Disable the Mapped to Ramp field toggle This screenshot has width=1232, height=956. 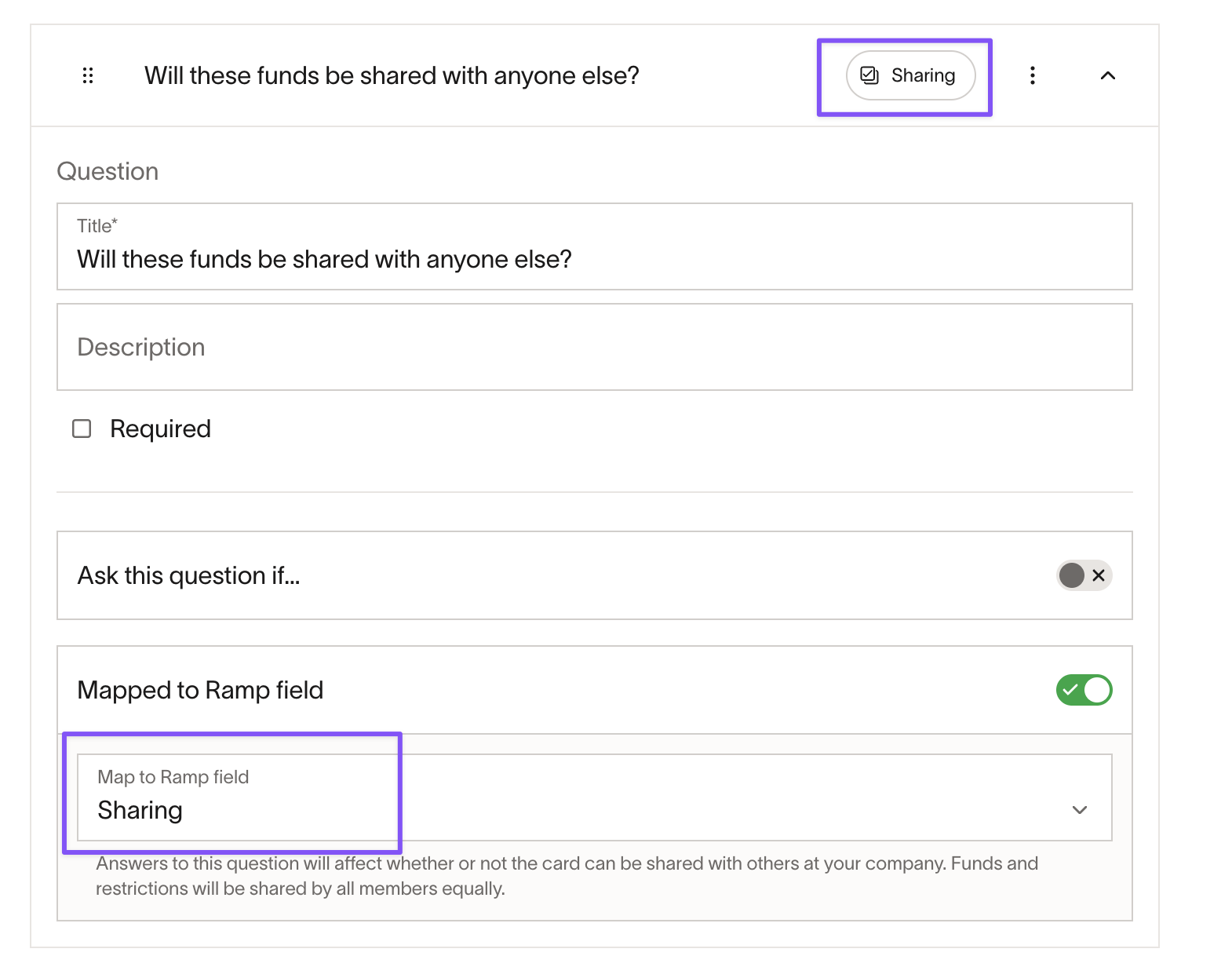1084,690
